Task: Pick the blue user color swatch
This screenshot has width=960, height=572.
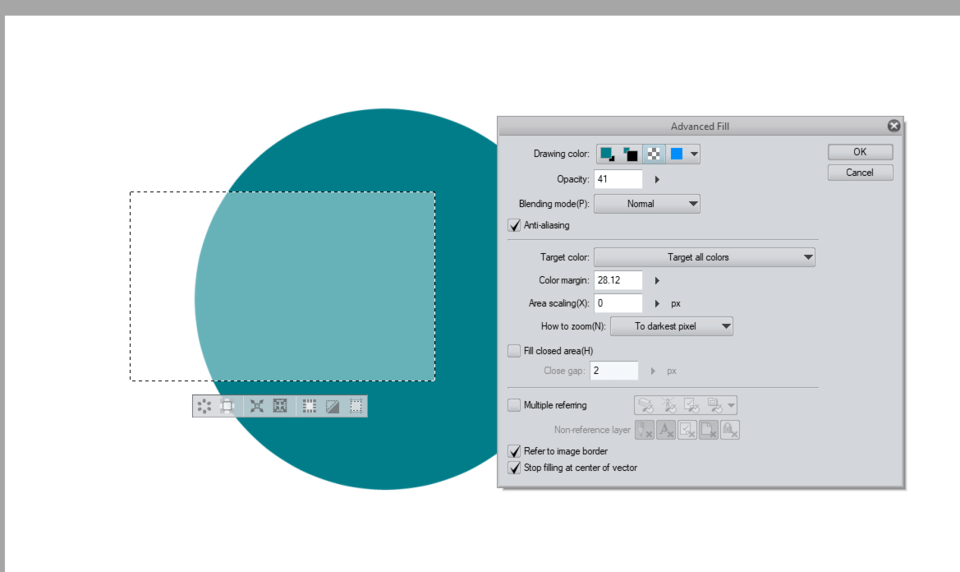Action: coord(677,154)
